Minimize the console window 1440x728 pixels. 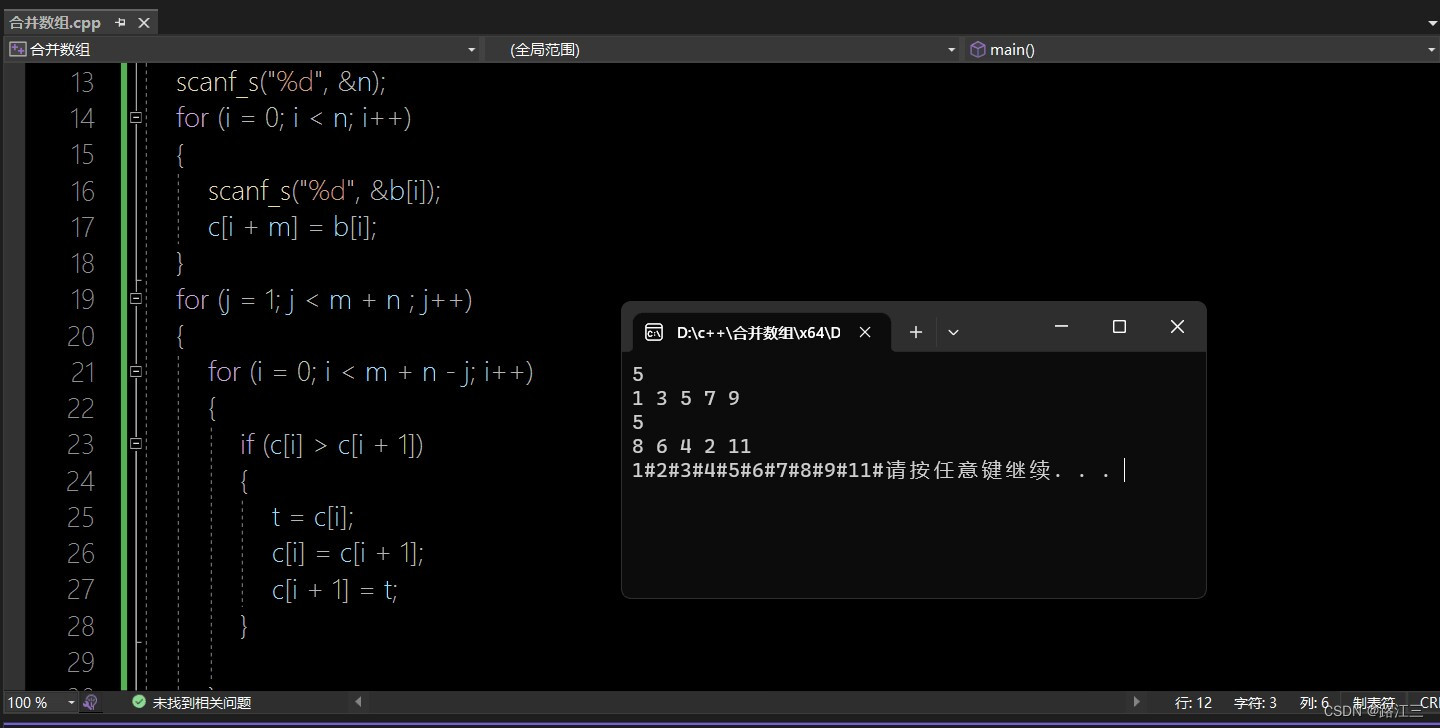pyautogui.click(x=1061, y=327)
